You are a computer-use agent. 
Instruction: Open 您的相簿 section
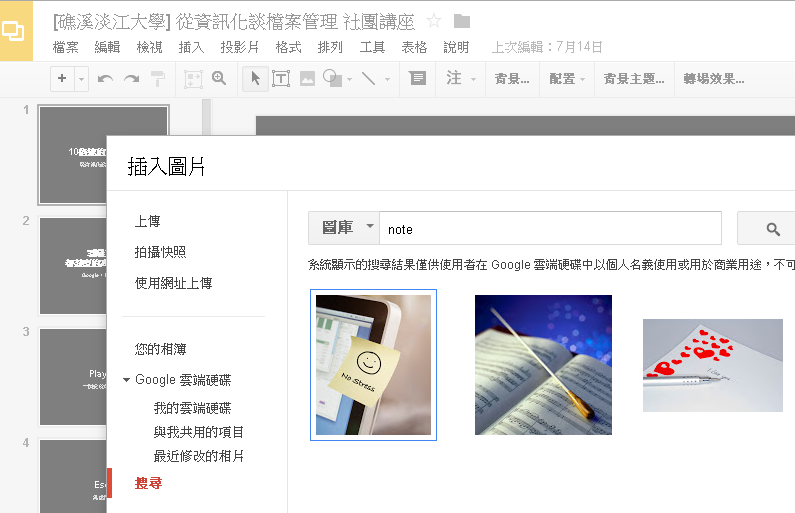coord(161,349)
